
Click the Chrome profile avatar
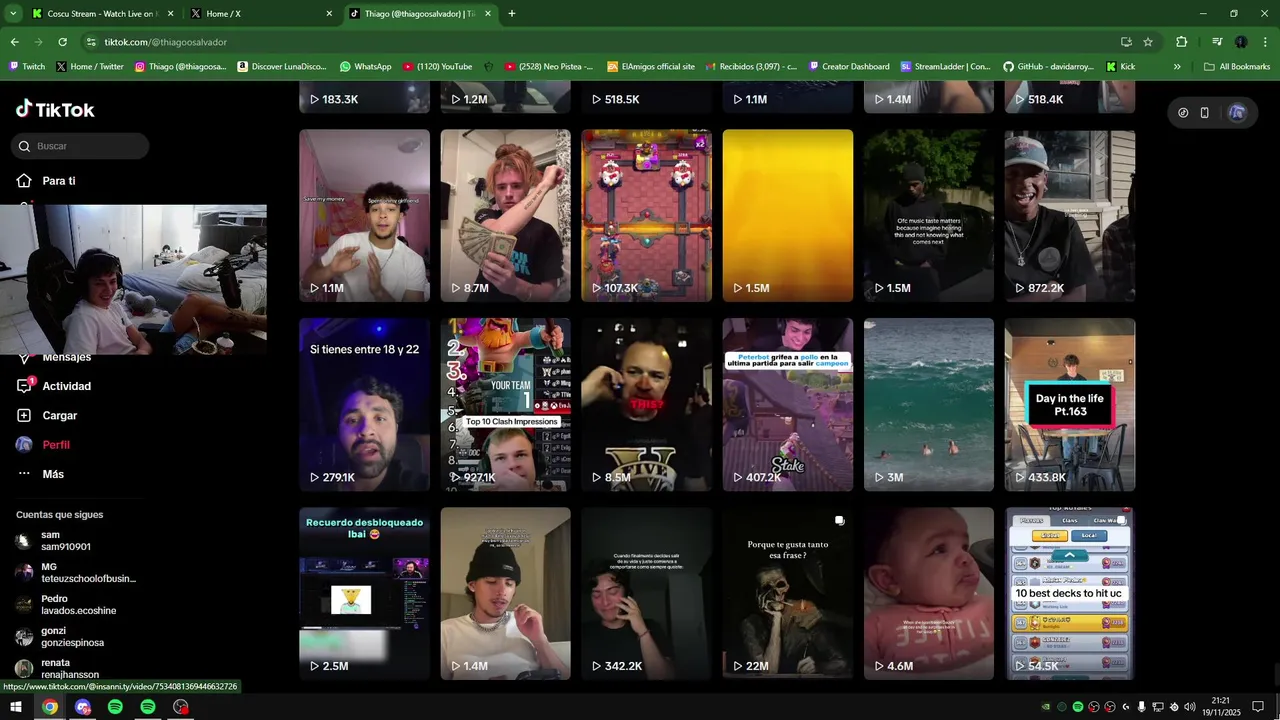[x=1241, y=42]
